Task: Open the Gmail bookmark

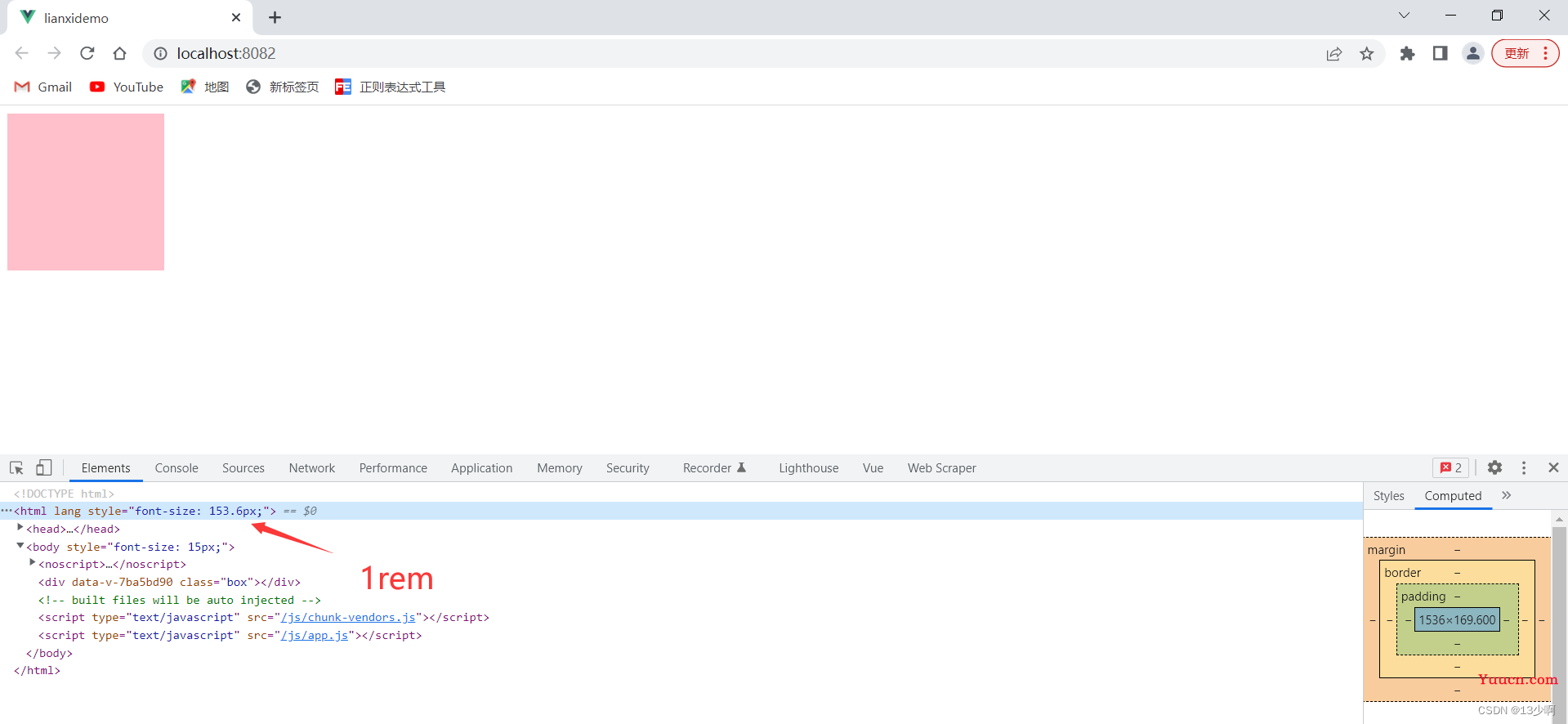Action: (43, 87)
